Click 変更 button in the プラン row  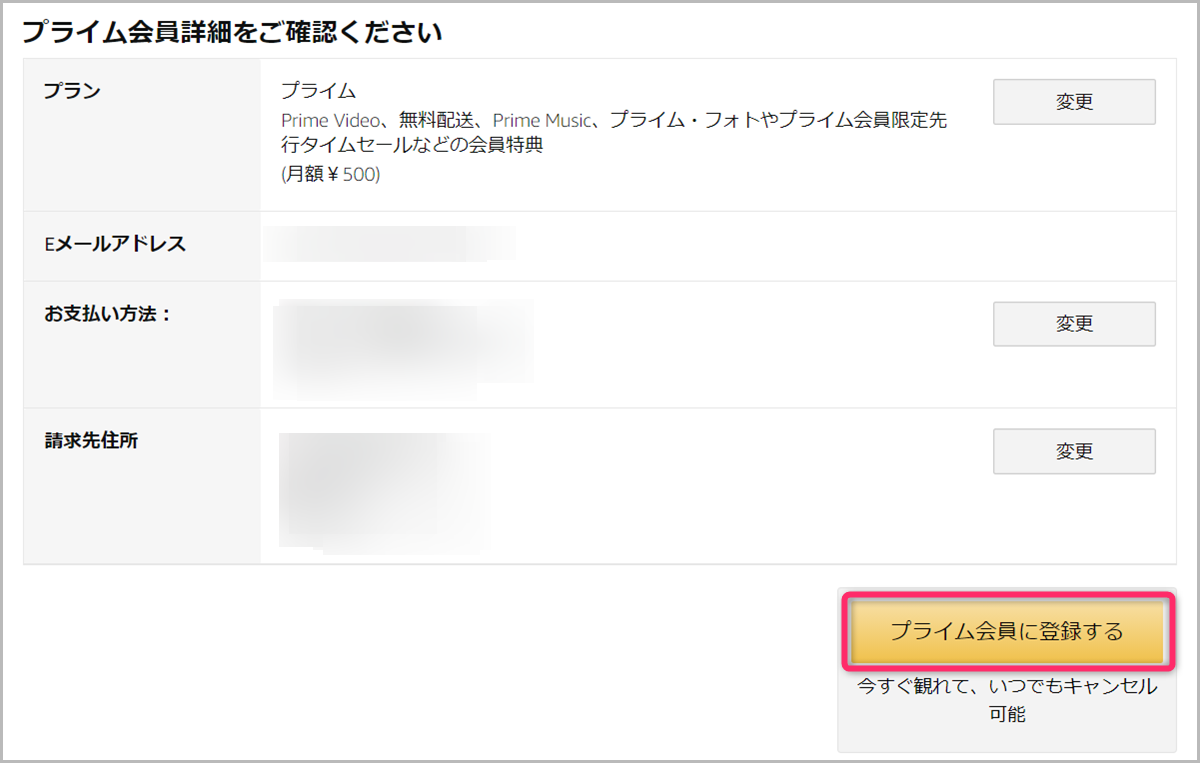1074,102
